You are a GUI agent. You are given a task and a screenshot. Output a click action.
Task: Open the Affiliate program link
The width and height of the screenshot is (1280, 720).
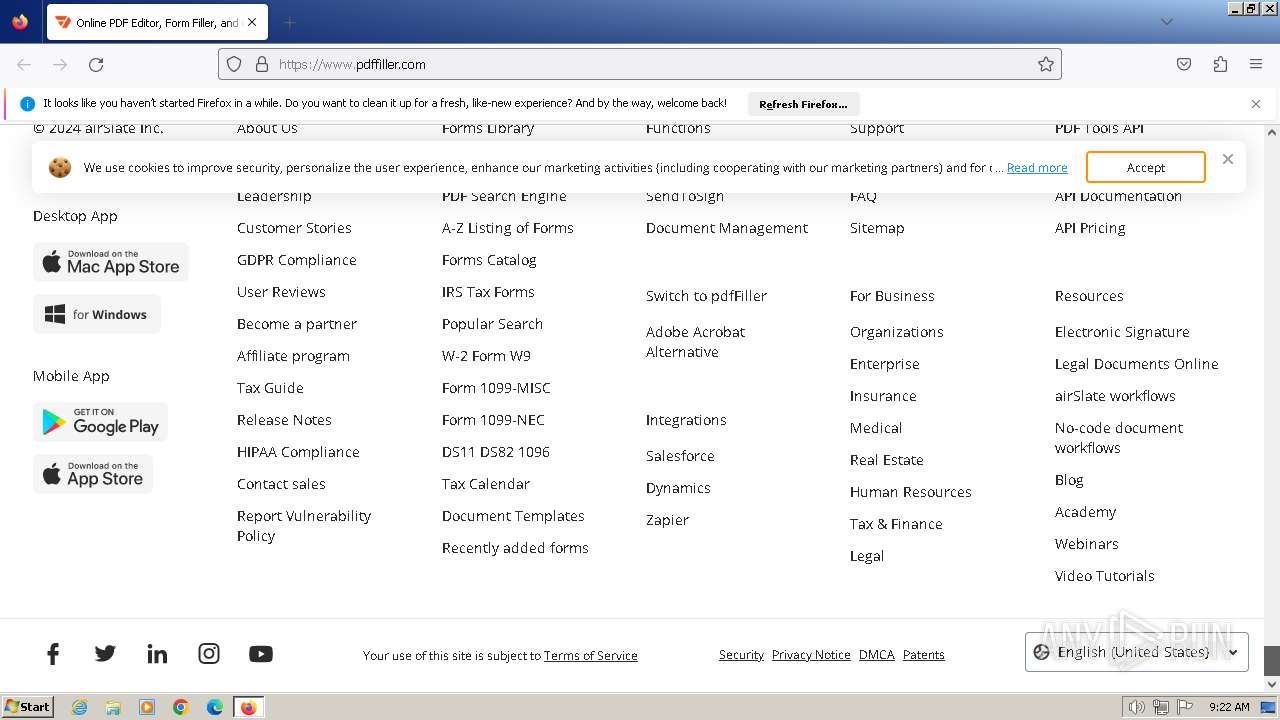293,356
